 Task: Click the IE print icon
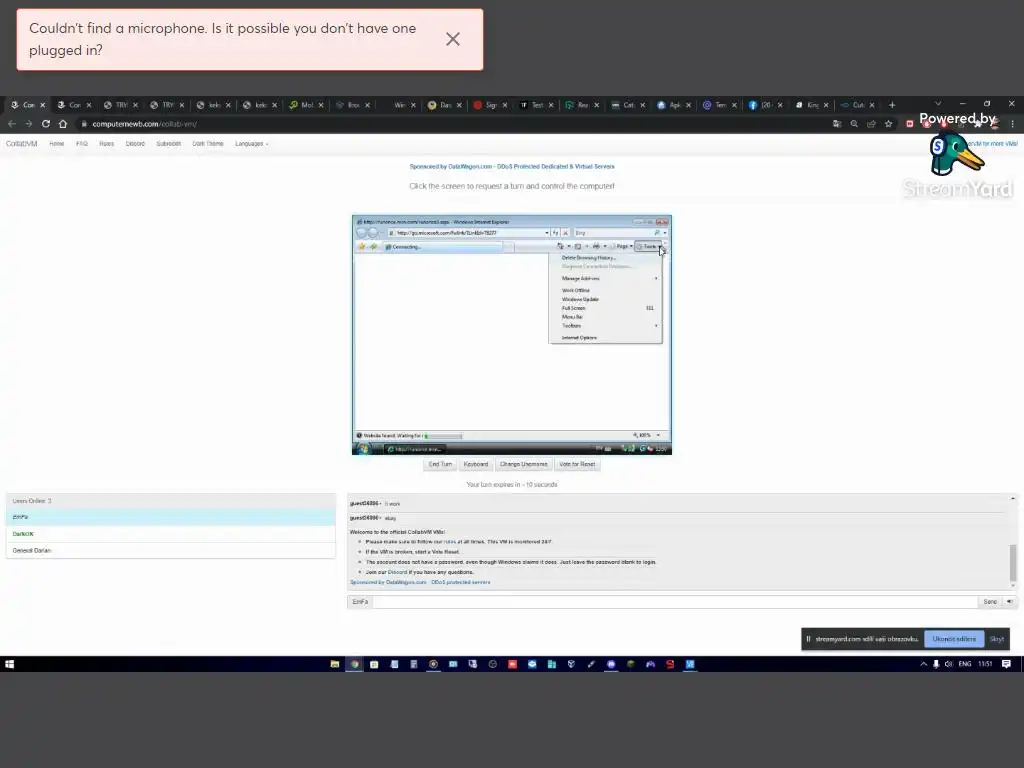596,246
